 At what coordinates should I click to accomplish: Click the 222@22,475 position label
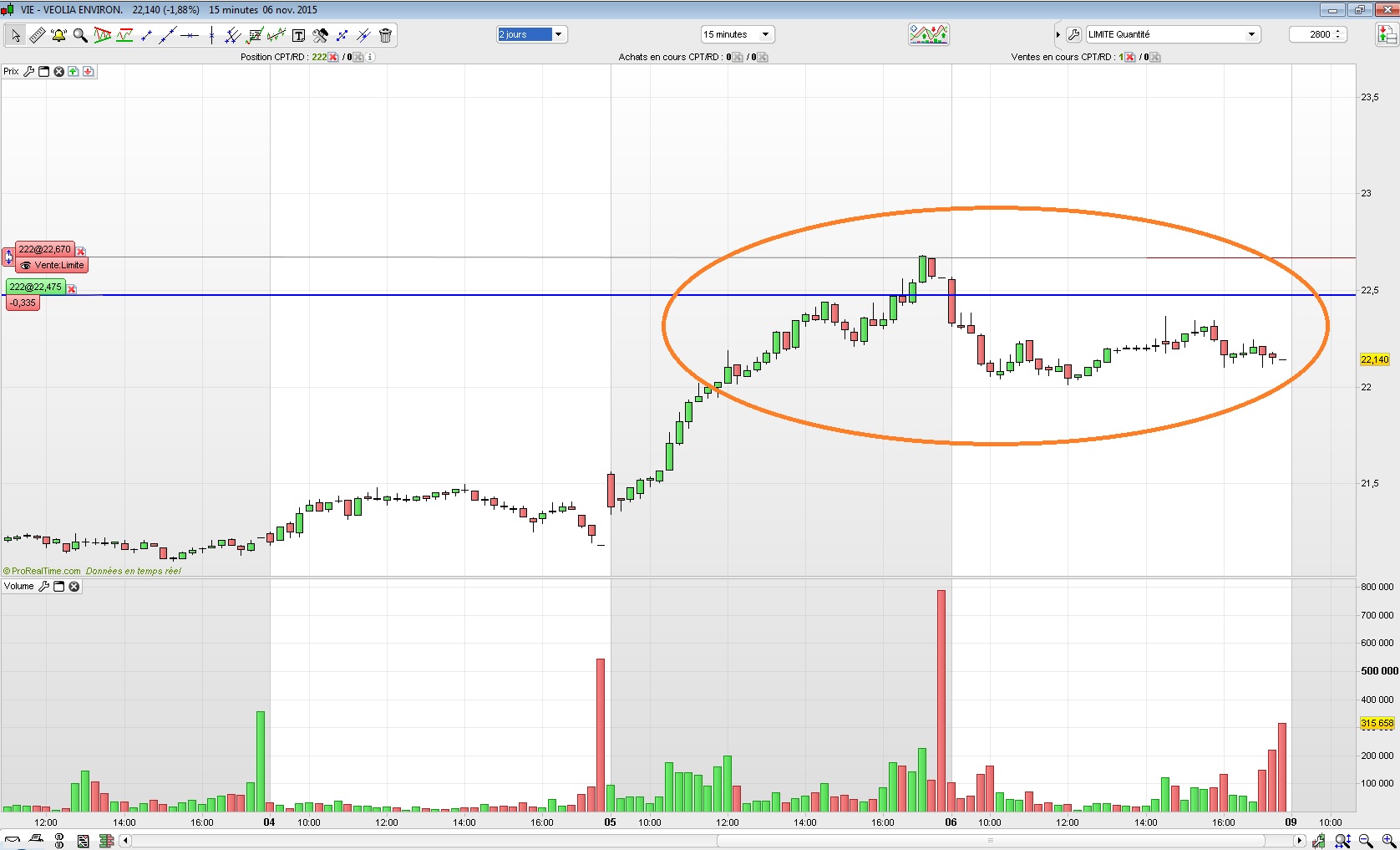point(36,288)
